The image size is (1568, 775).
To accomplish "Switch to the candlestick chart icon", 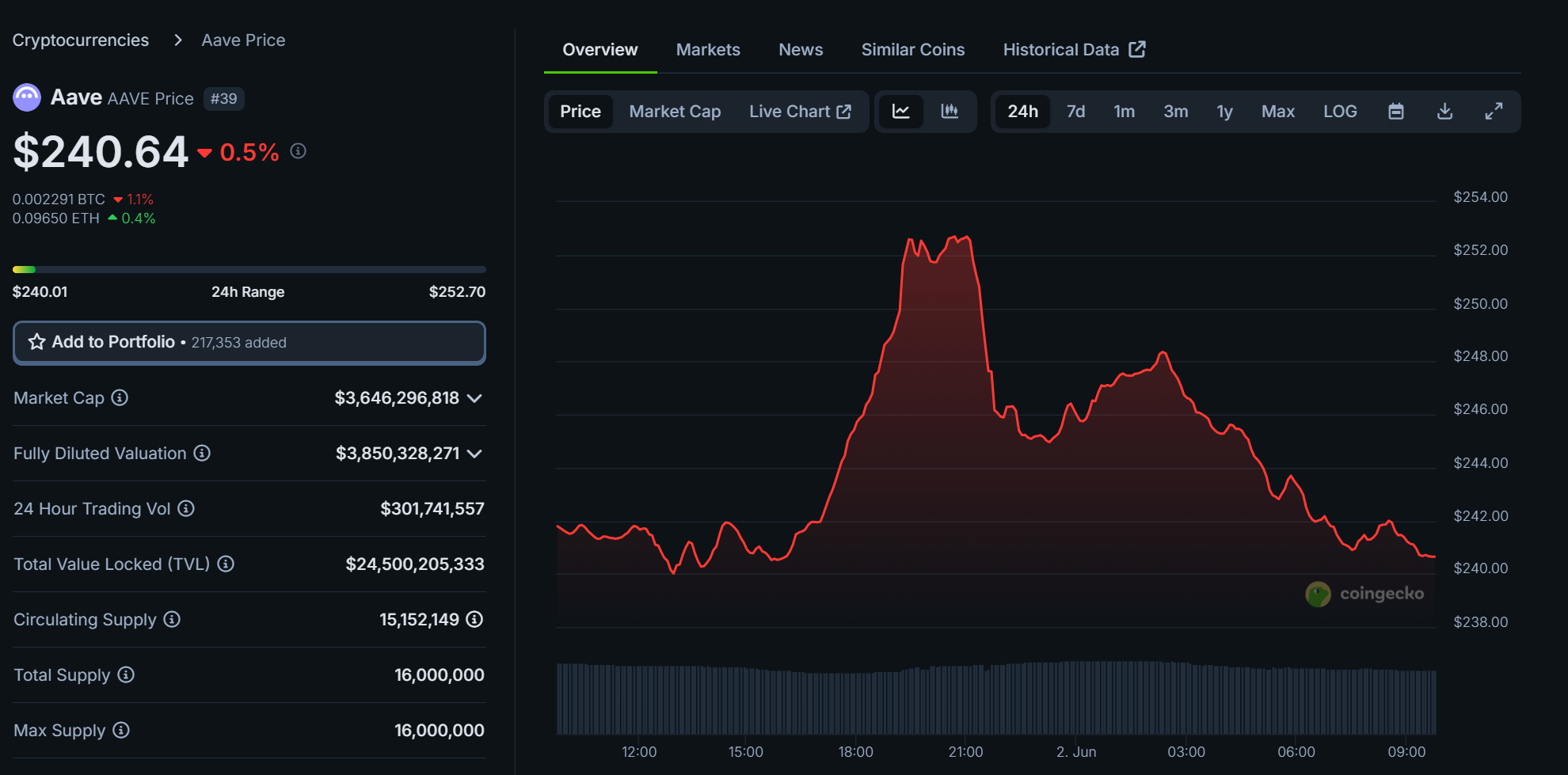I will pyautogui.click(x=950, y=112).
